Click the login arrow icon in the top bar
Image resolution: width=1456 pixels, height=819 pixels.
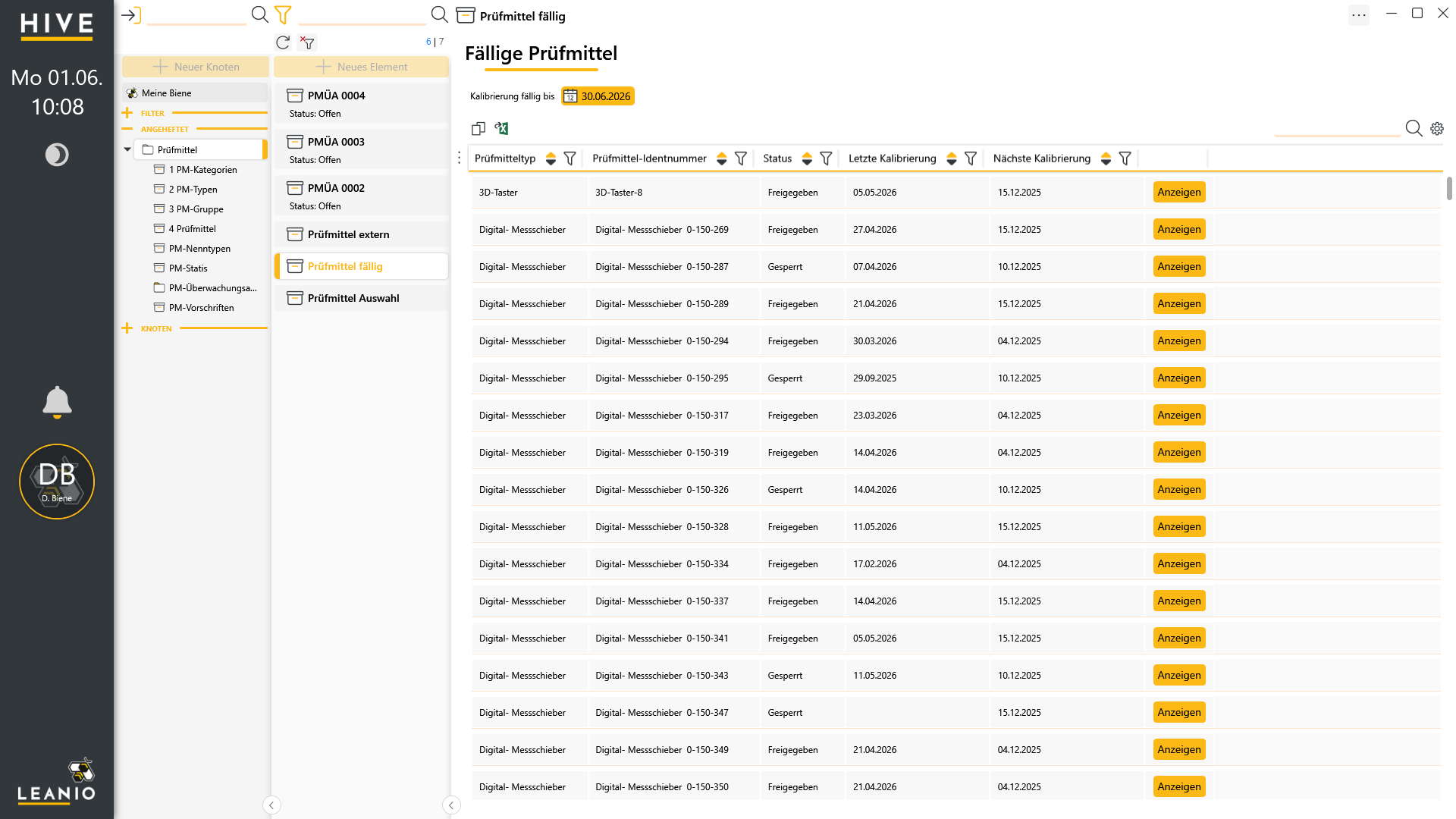coord(131,15)
